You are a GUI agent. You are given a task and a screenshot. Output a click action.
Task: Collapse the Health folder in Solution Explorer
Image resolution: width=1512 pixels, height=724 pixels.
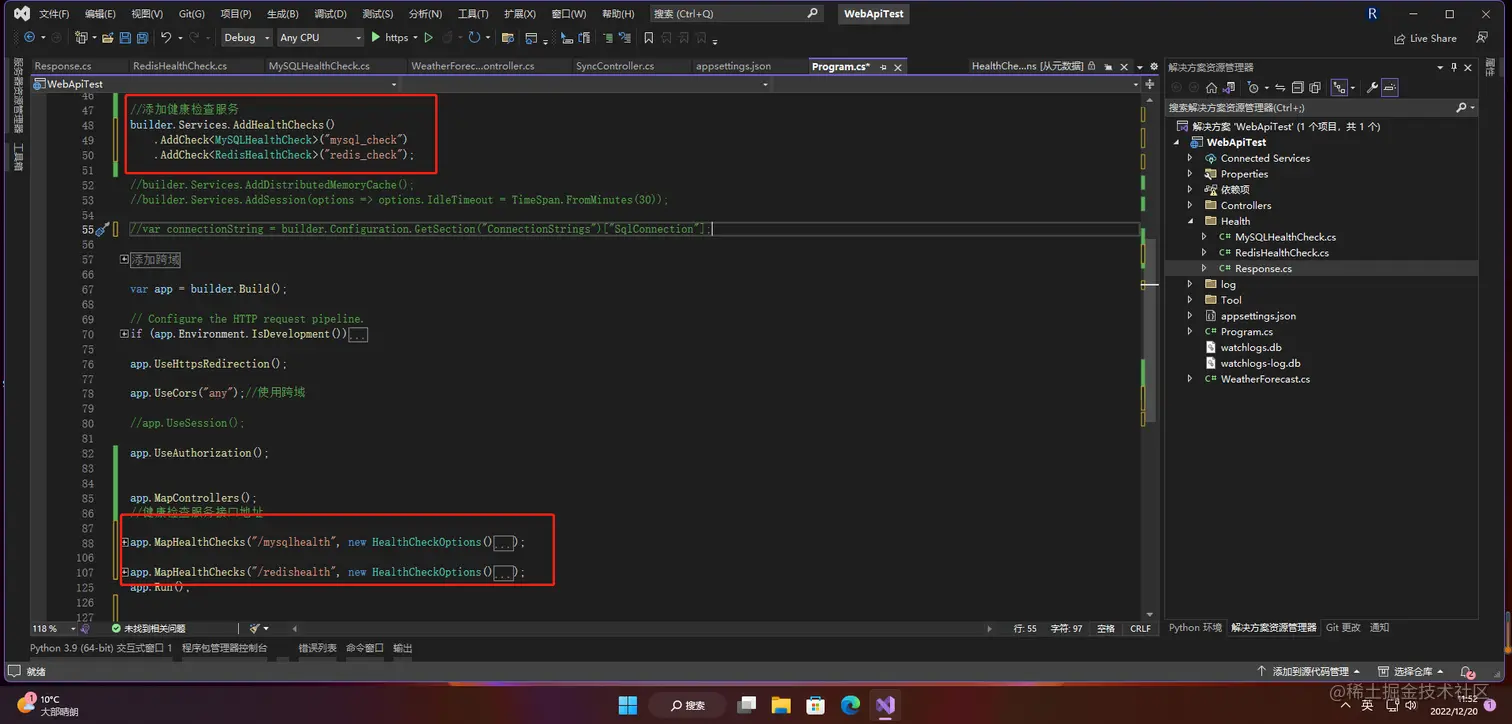1190,221
